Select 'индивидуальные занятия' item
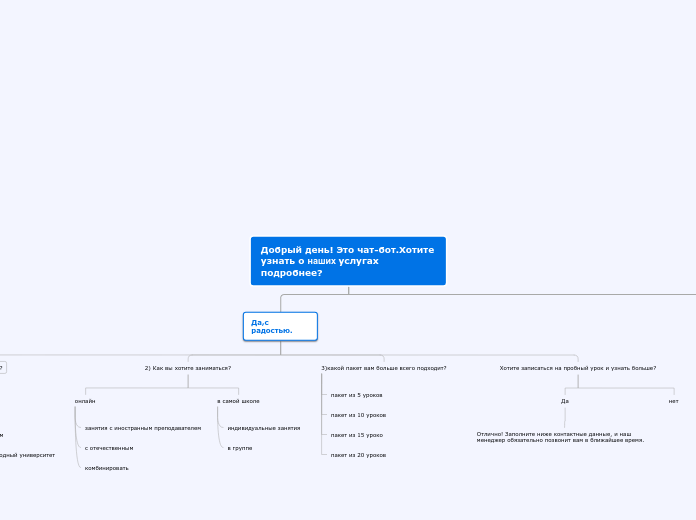This screenshot has width=696, height=520. pos(264,428)
